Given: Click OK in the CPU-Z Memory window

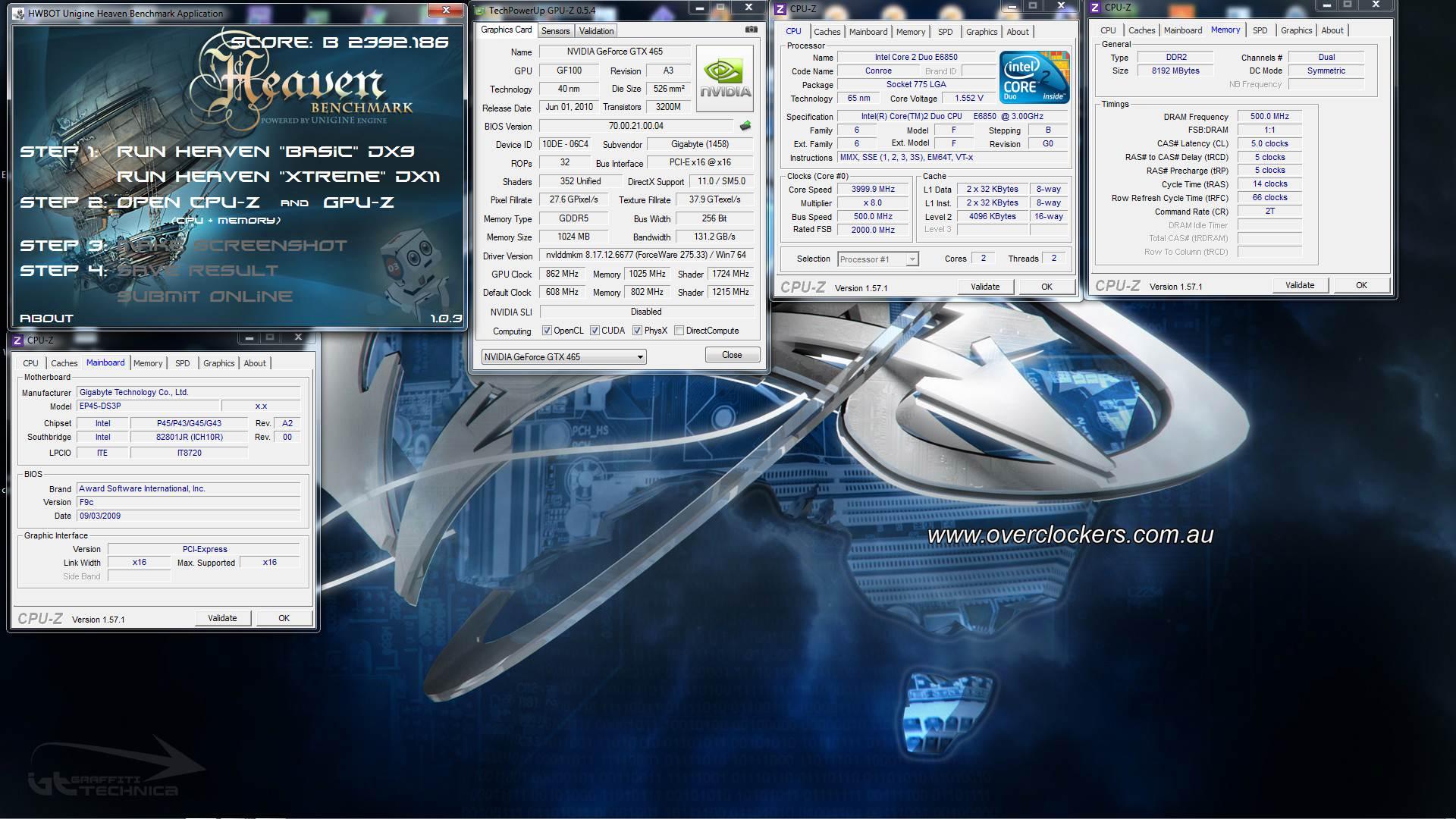Looking at the screenshot, I should (x=1361, y=285).
